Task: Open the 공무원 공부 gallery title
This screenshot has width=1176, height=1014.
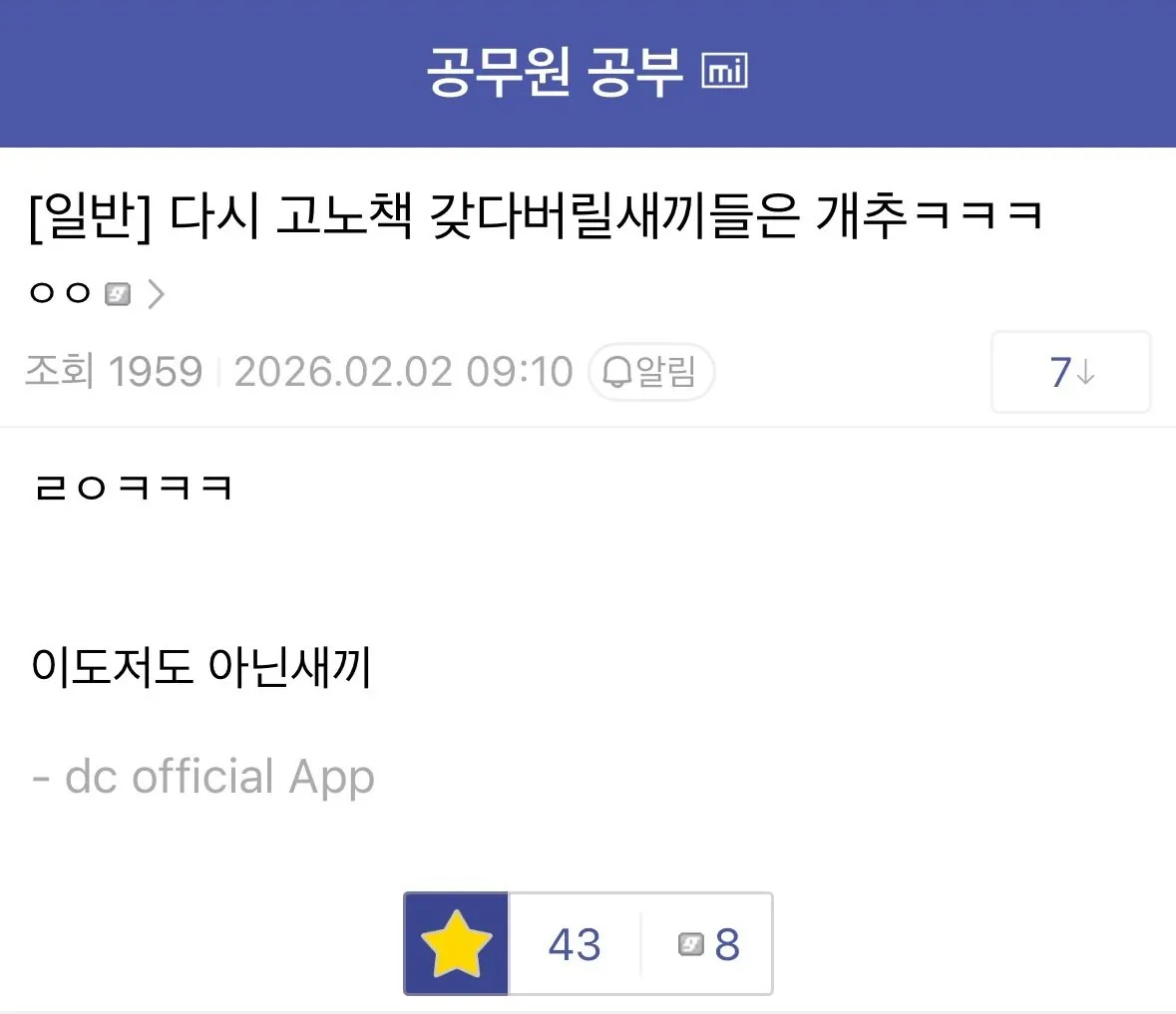Action: click(555, 72)
